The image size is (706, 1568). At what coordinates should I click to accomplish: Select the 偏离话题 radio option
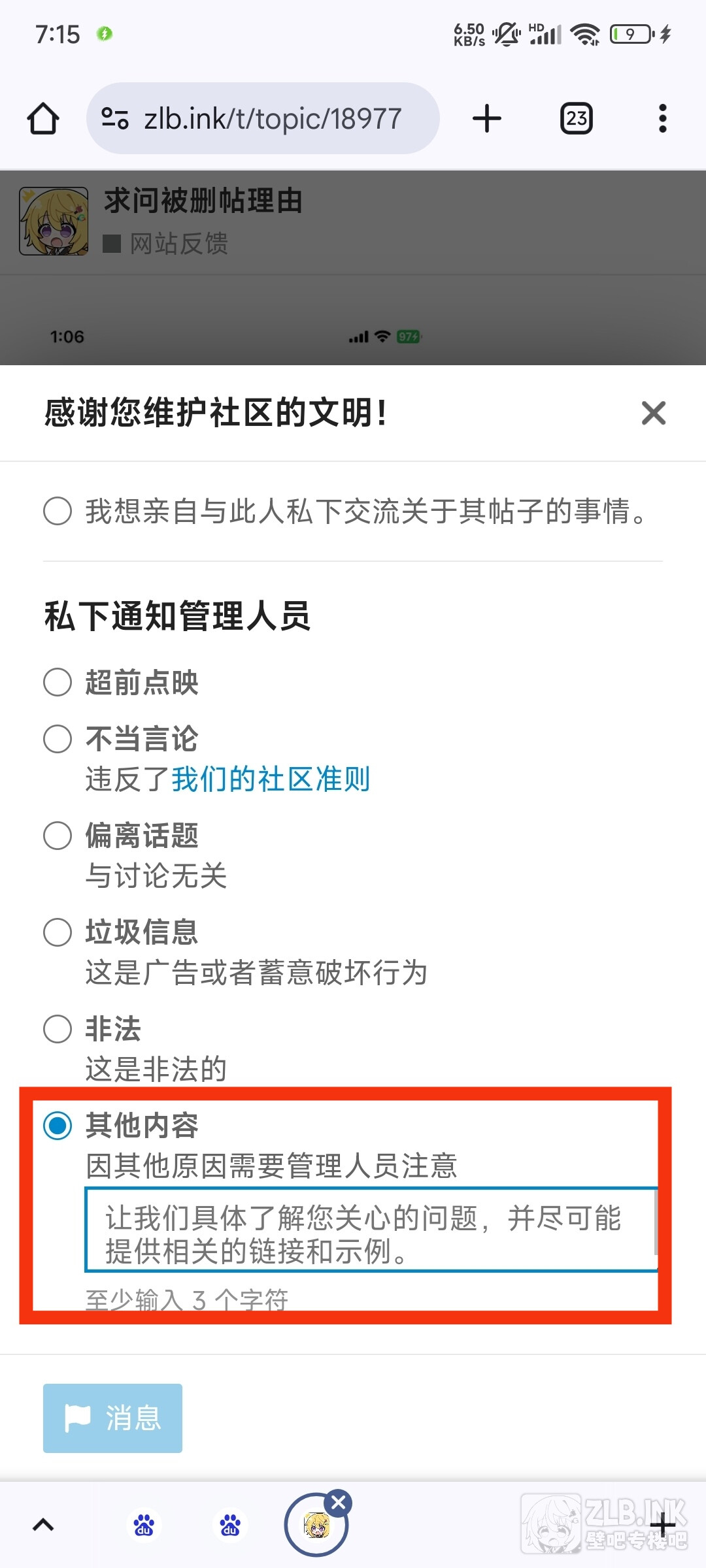tap(58, 836)
